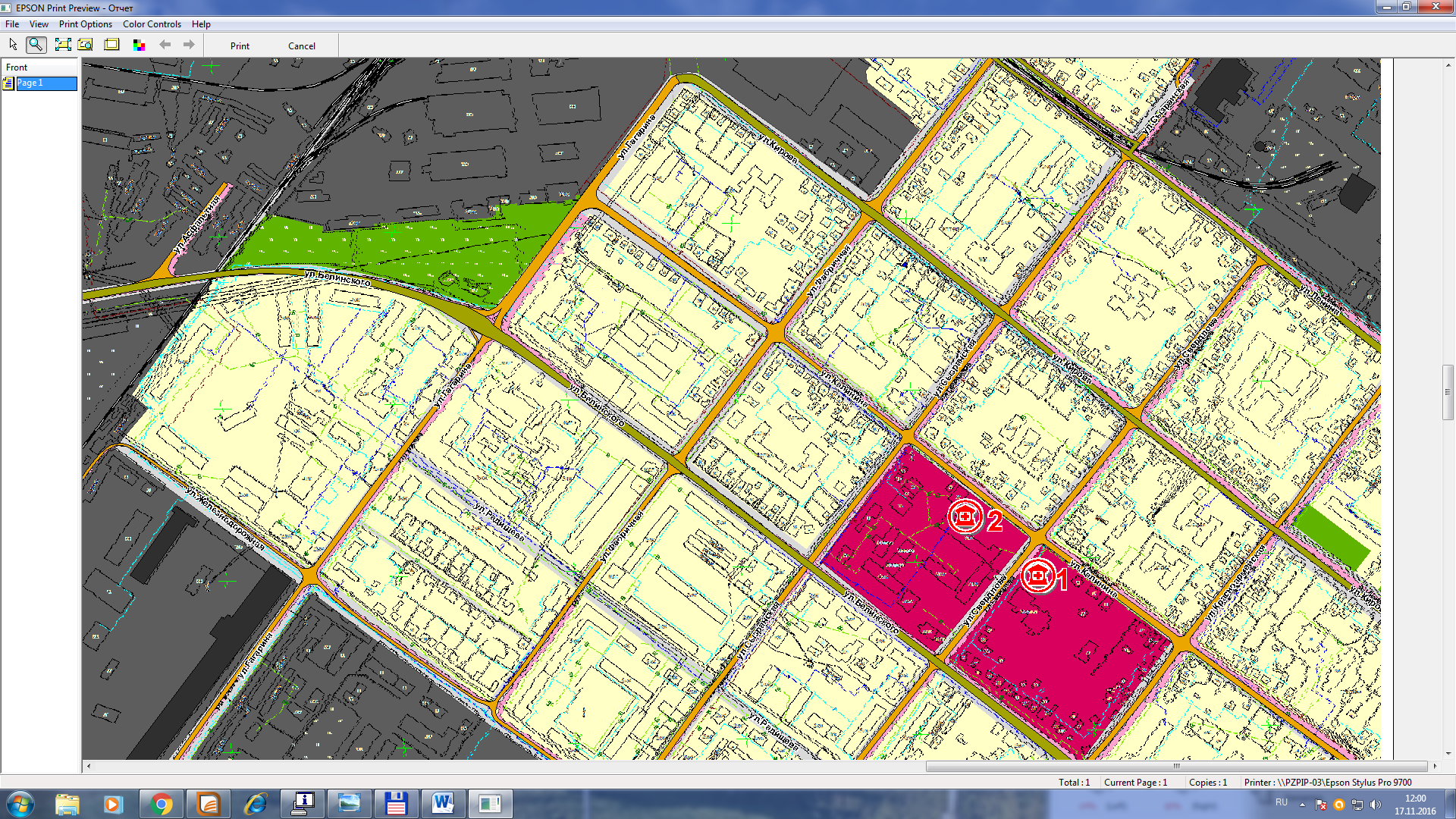Open the Help menu

(201, 24)
